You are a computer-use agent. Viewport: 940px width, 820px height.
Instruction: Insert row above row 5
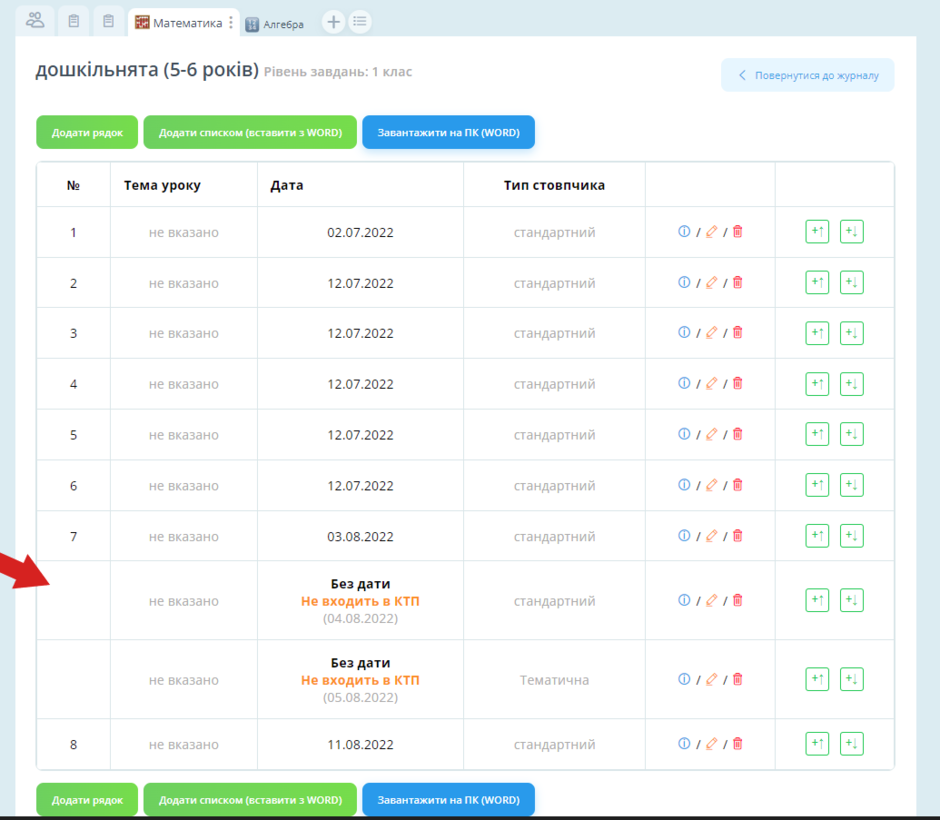pos(817,434)
